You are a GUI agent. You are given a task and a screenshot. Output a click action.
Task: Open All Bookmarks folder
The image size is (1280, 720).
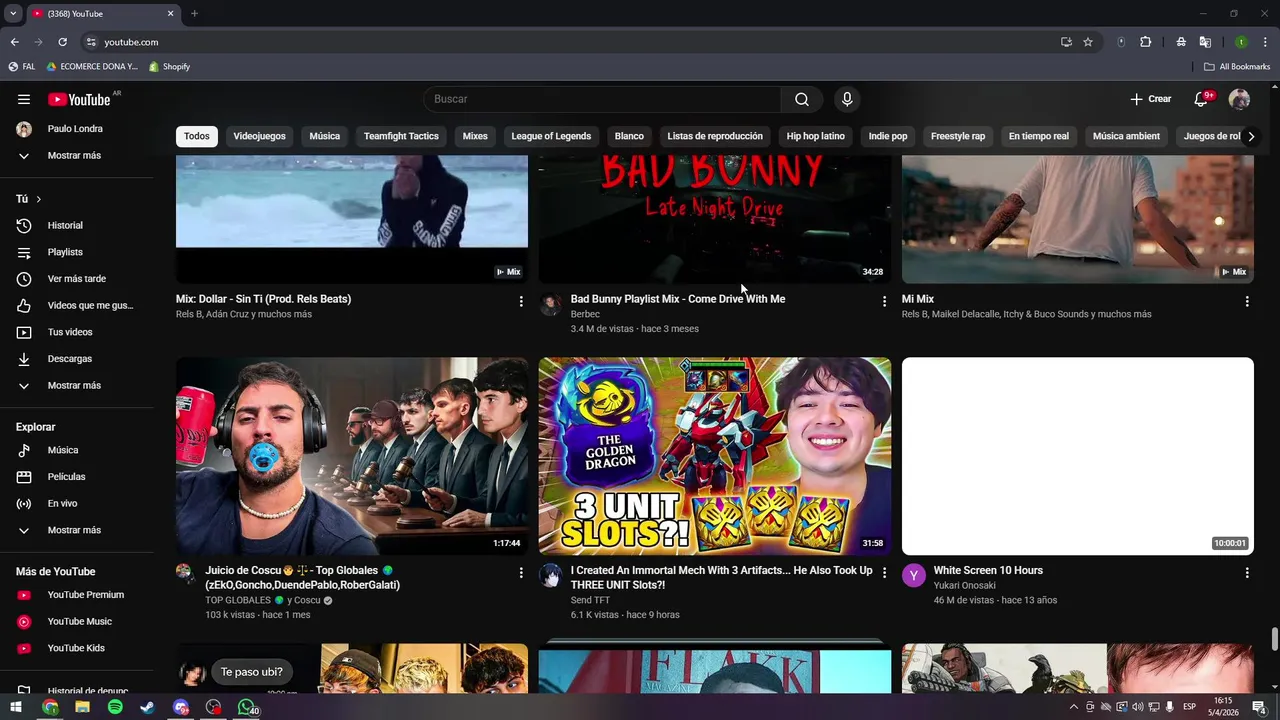pos(1237,67)
